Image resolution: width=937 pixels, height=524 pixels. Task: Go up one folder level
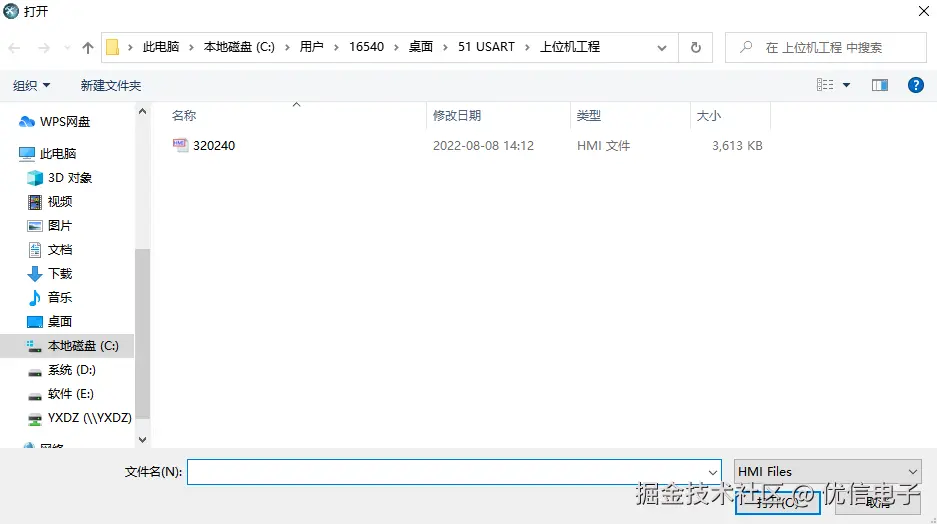[x=88, y=48]
